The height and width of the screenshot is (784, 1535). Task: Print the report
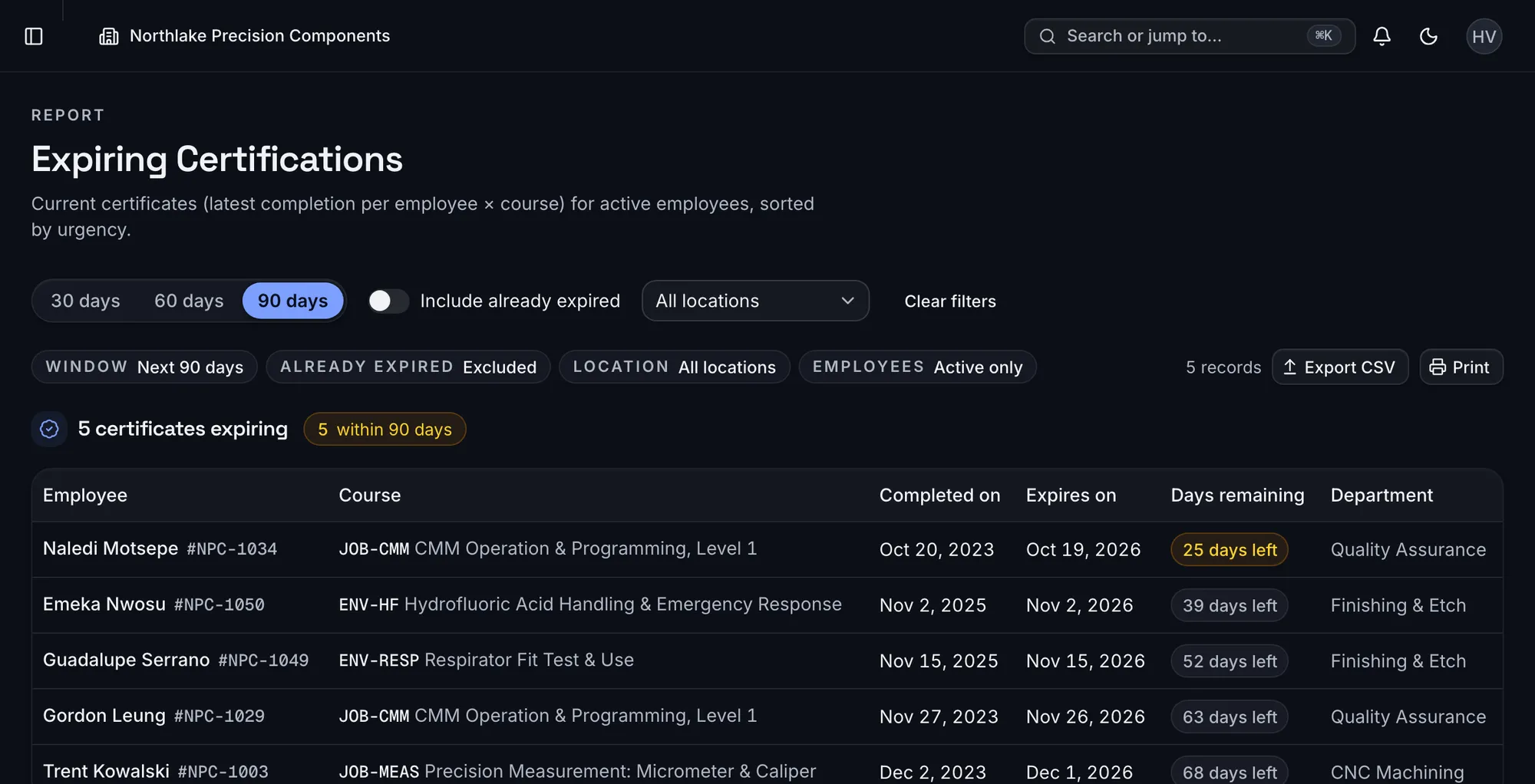[1461, 367]
